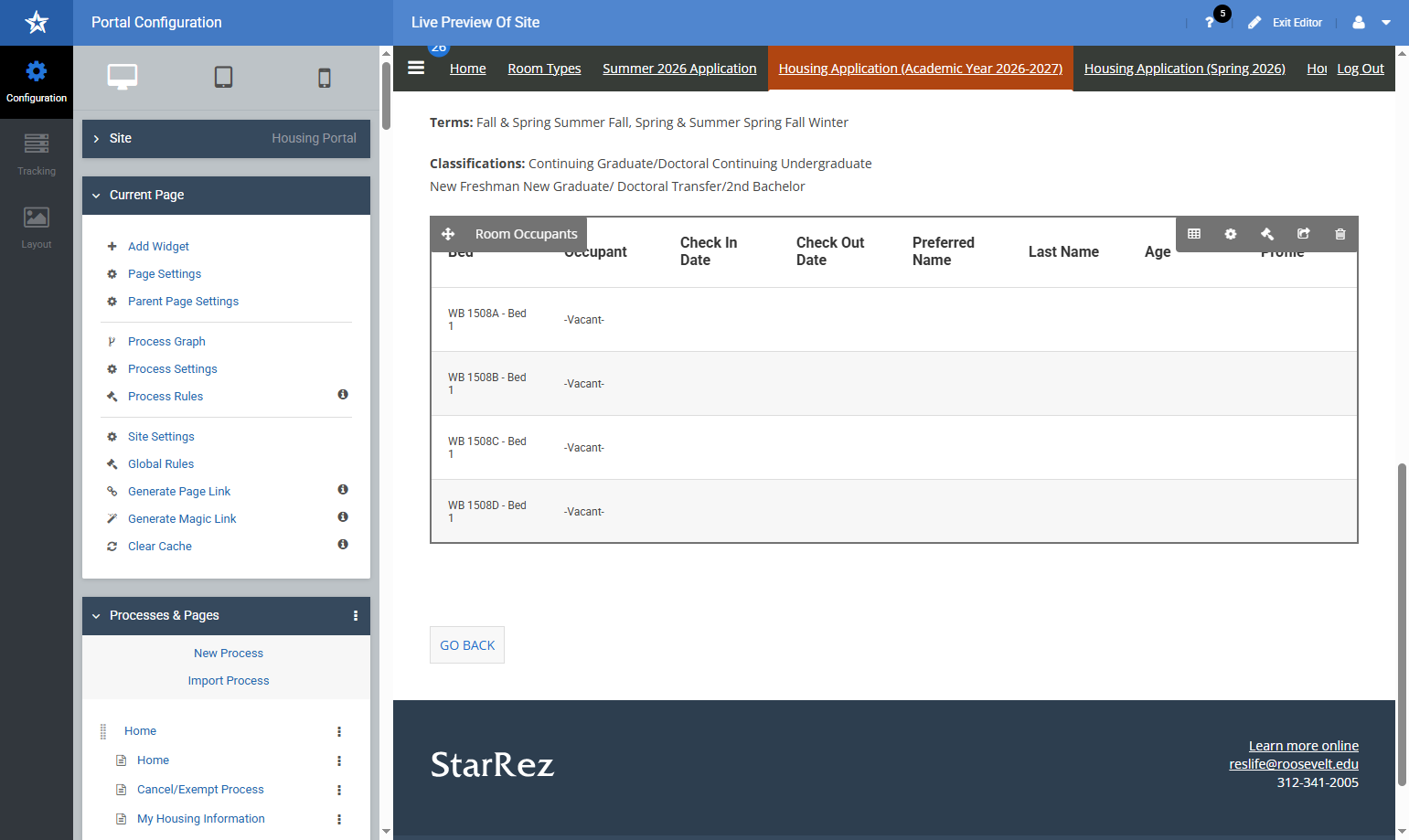Open Housing Application Spring 2026 tab
This screenshot has height=840, width=1409.
coord(1185,69)
